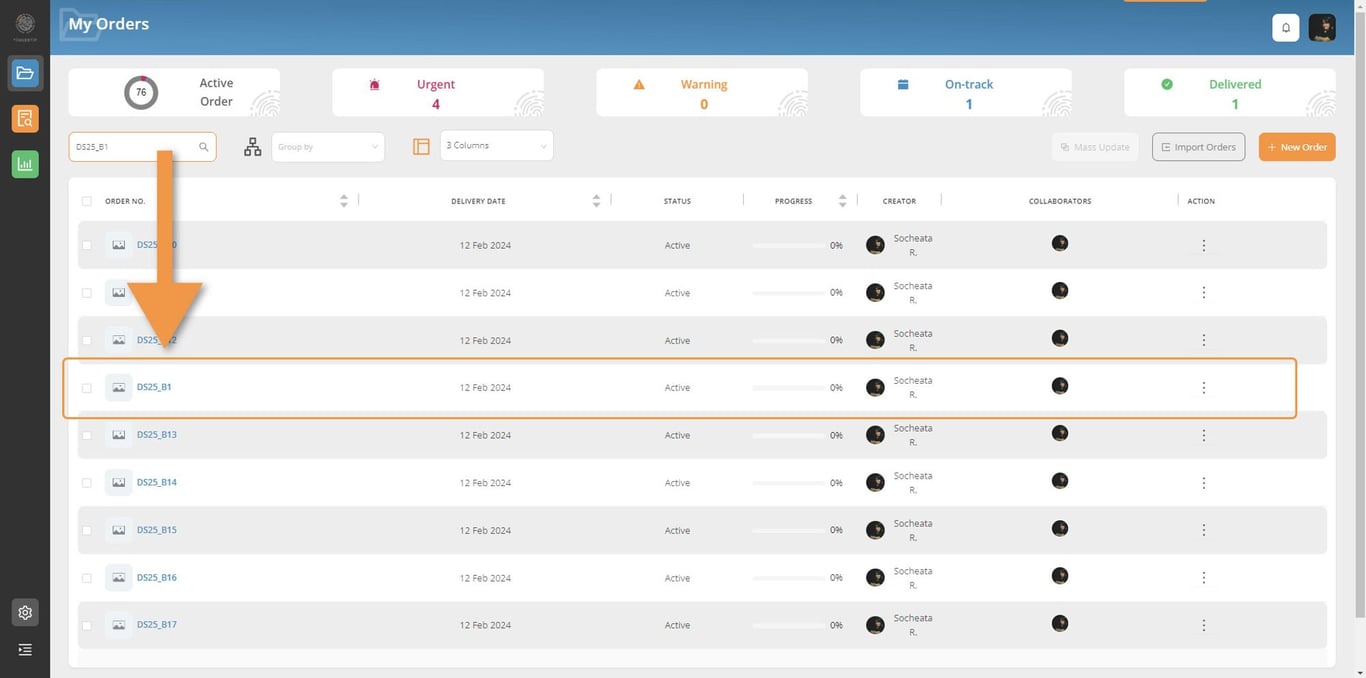This screenshot has width=1366, height=678.
Task: Sort by Order No. column arrows
Action: [x=344, y=201]
